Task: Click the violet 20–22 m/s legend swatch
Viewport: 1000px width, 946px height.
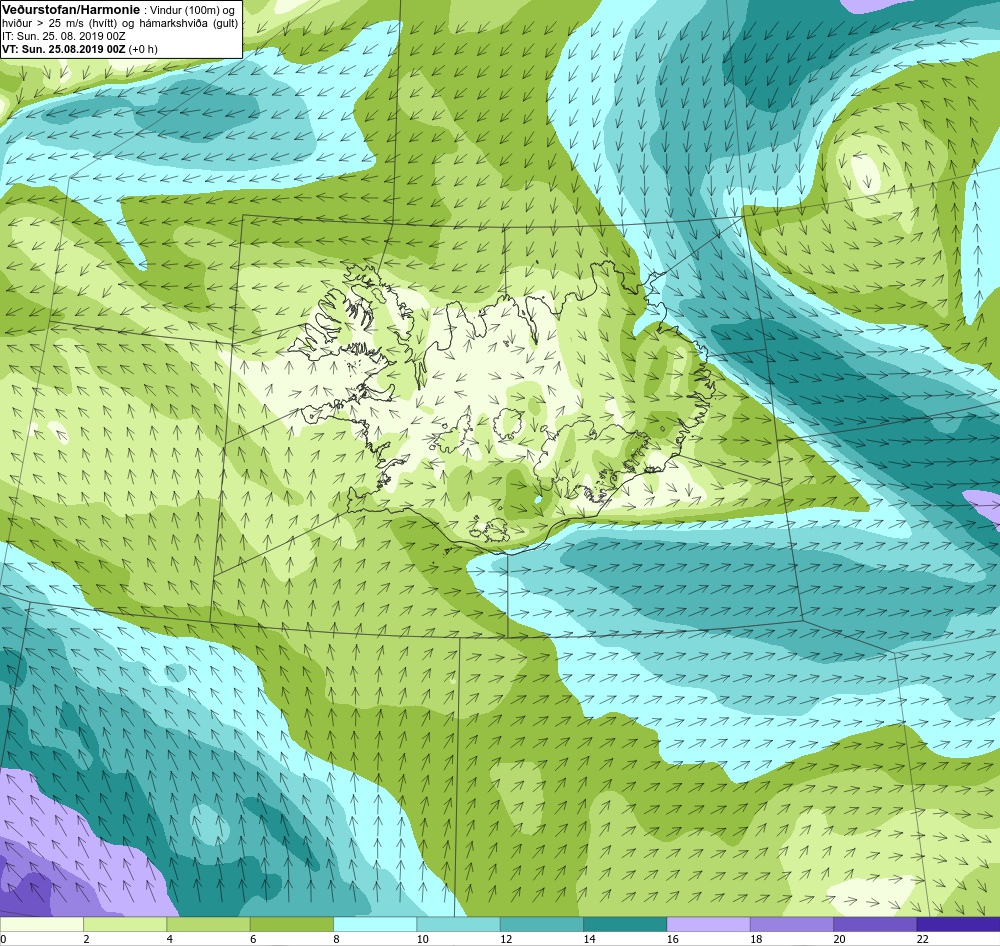Action: [875, 924]
